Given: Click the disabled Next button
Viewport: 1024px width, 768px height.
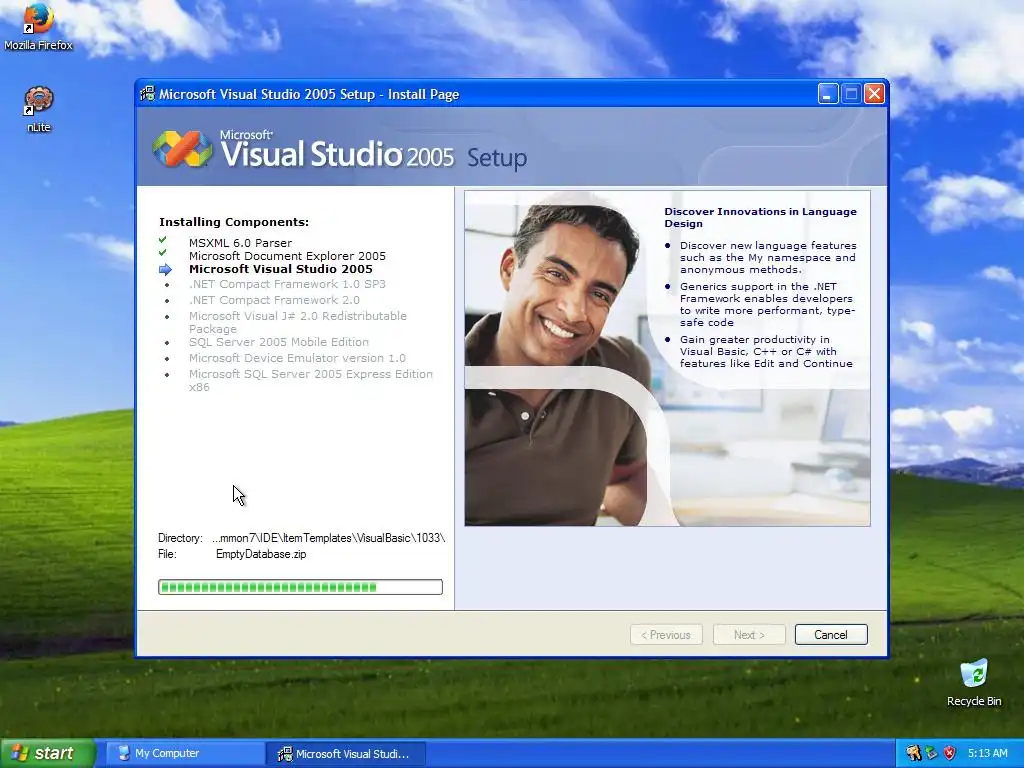Looking at the screenshot, I should 749,635.
